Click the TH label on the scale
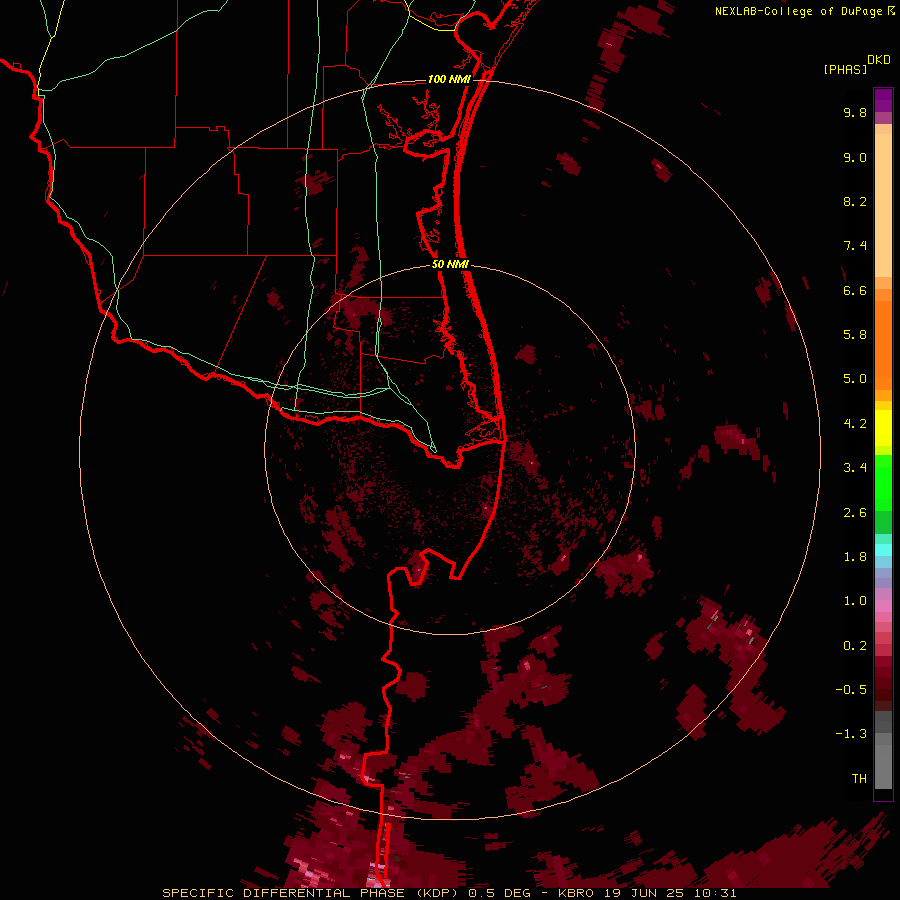This screenshot has height=900, width=900. coord(859,779)
